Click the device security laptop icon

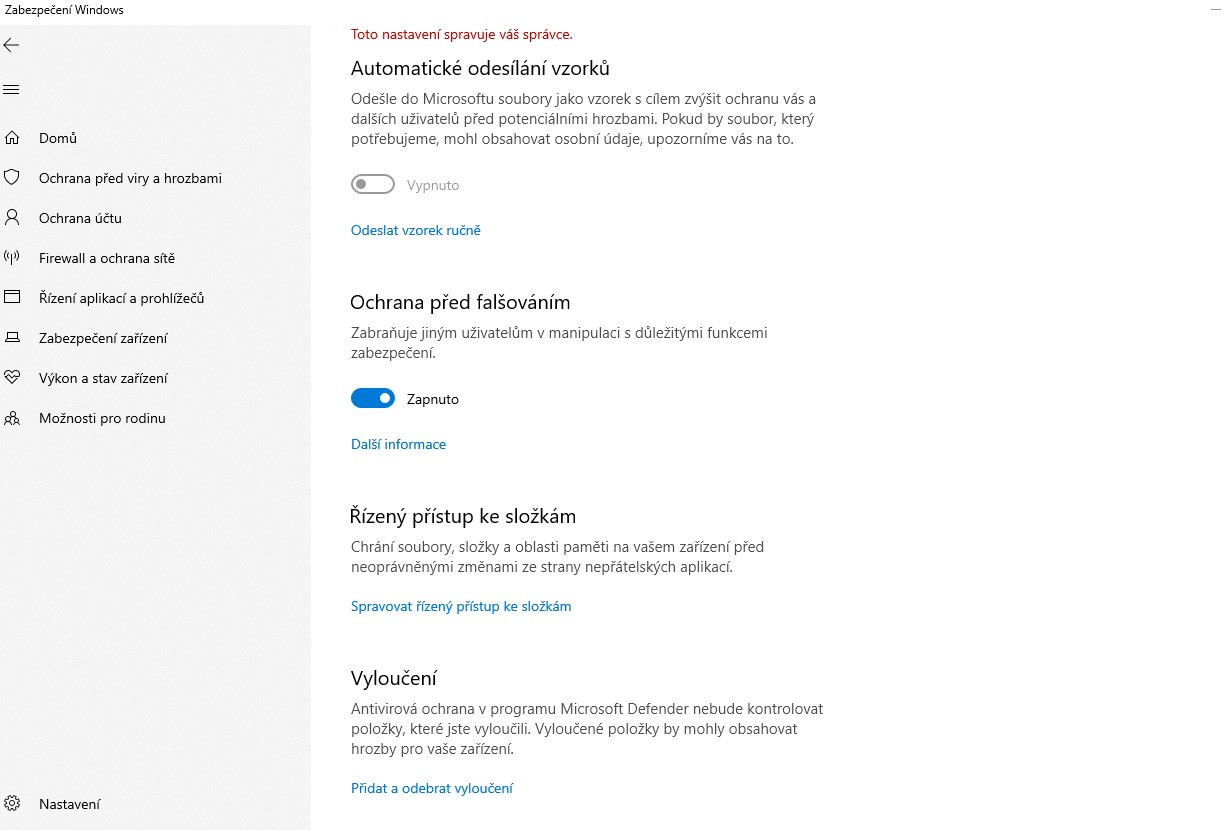12,338
